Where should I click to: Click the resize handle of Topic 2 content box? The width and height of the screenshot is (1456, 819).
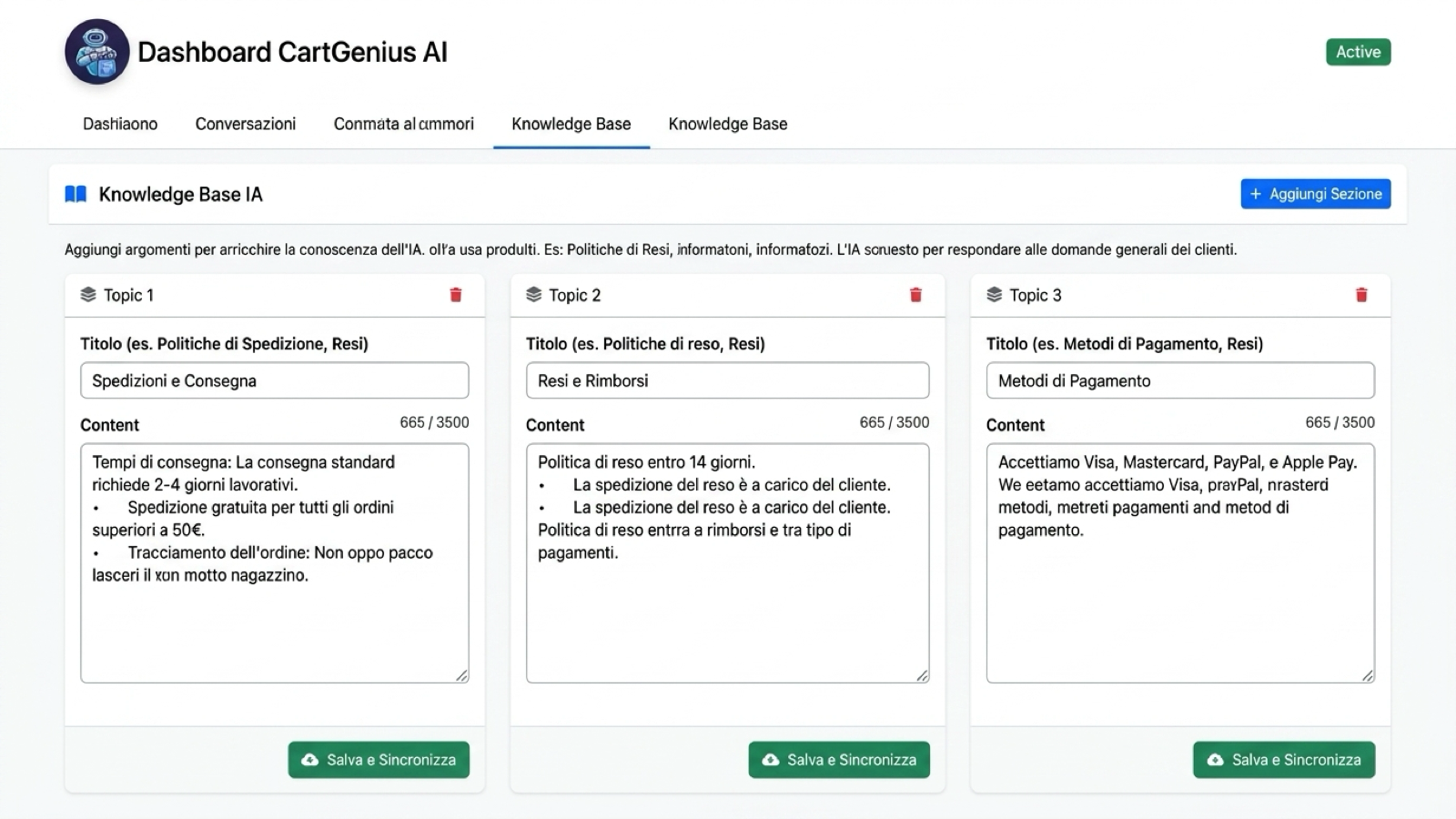coord(923,675)
